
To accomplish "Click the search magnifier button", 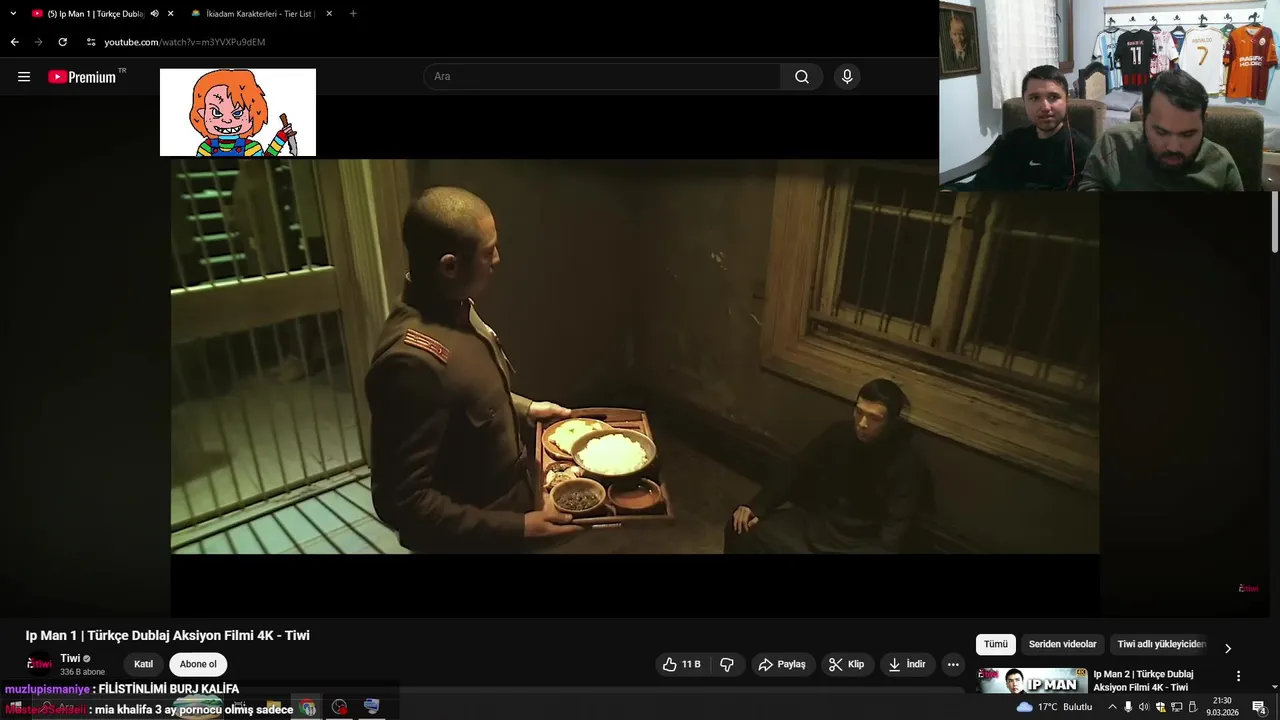I will coord(802,77).
